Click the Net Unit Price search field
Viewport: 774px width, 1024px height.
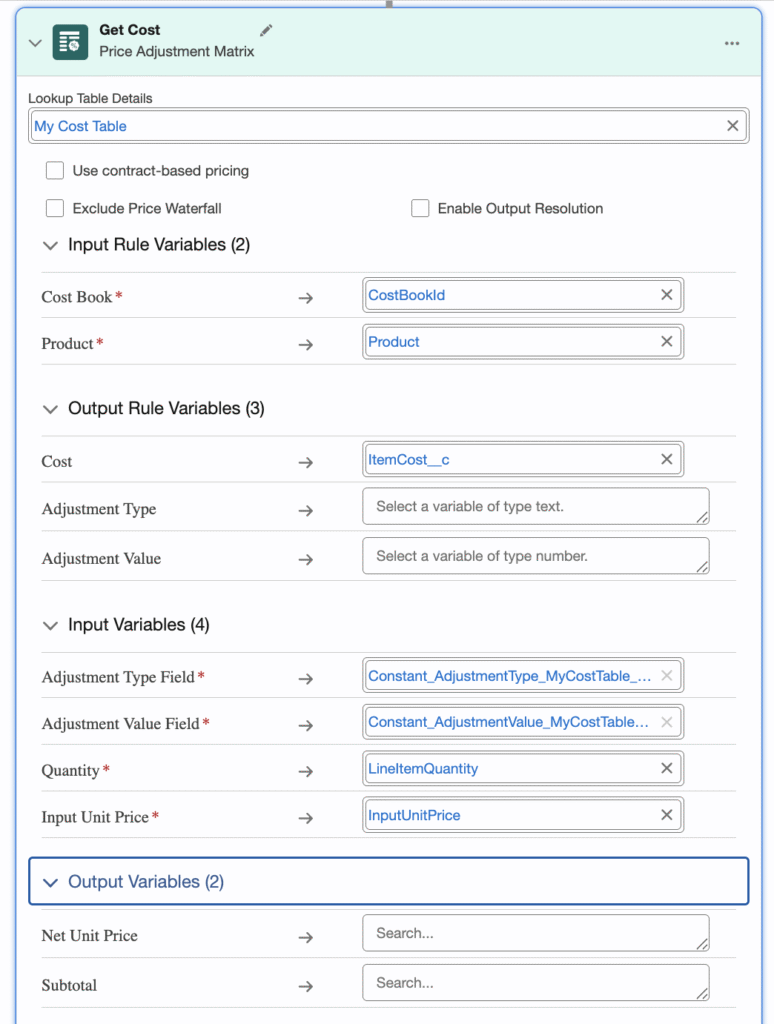coord(535,933)
